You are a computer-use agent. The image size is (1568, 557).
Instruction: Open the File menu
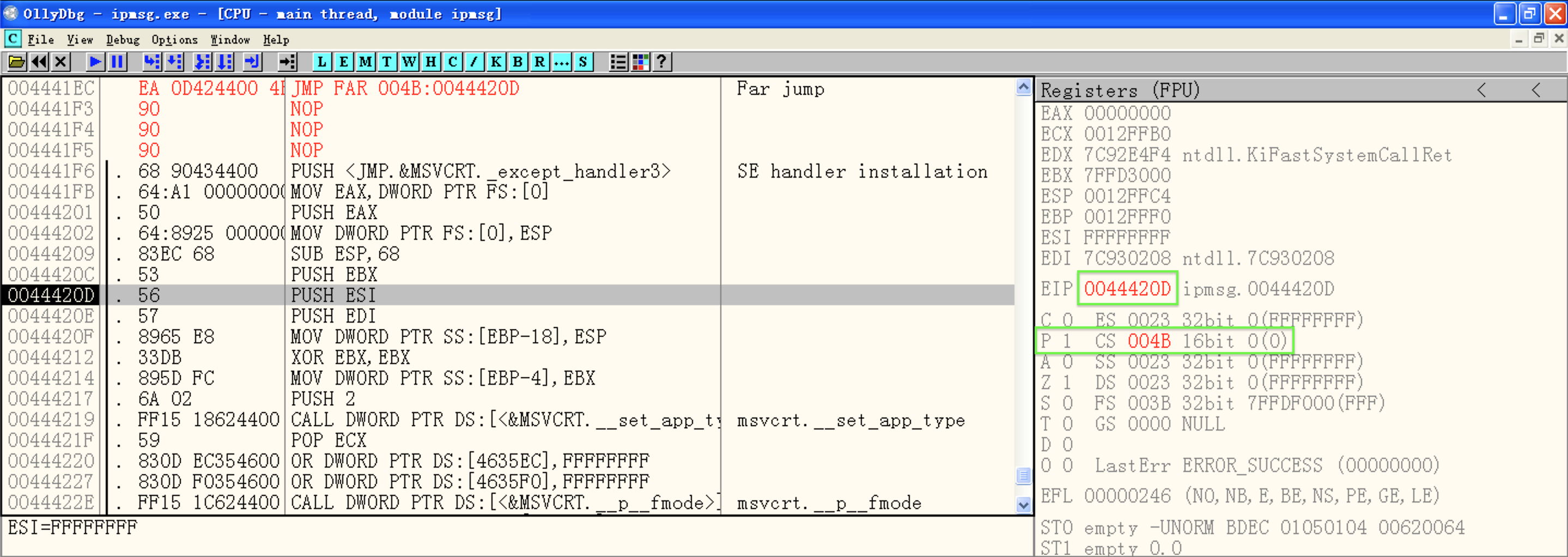[41, 40]
